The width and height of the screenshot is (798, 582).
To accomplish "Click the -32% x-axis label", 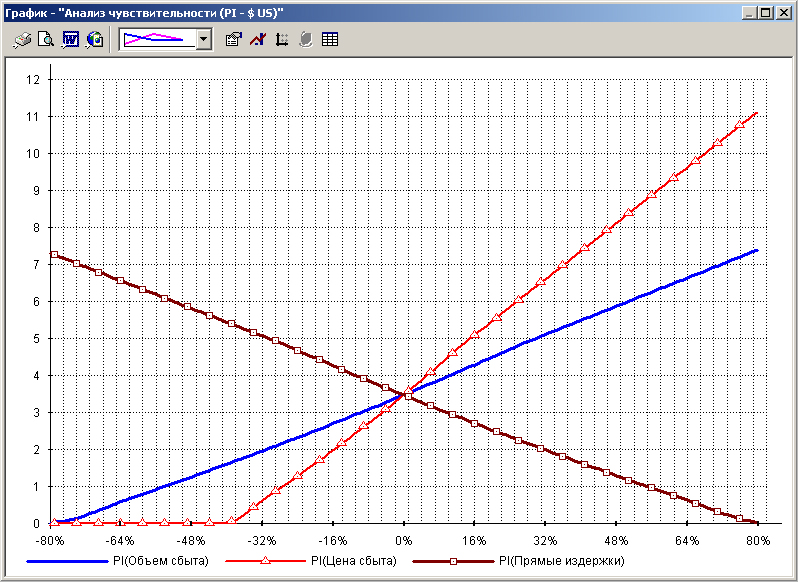I will pyautogui.click(x=262, y=540).
